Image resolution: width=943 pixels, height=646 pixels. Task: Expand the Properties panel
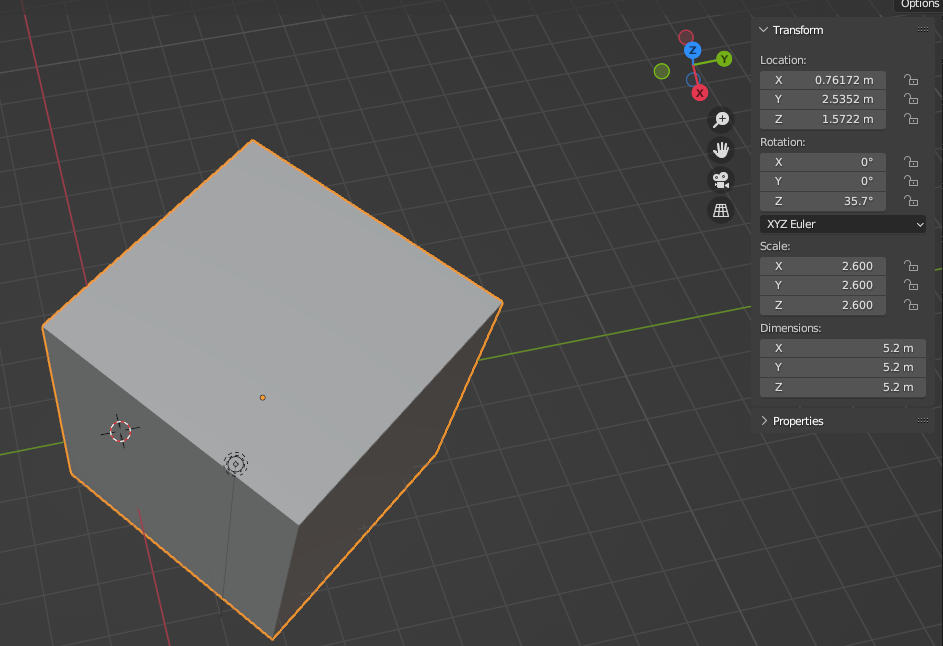(x=764, y=420)
